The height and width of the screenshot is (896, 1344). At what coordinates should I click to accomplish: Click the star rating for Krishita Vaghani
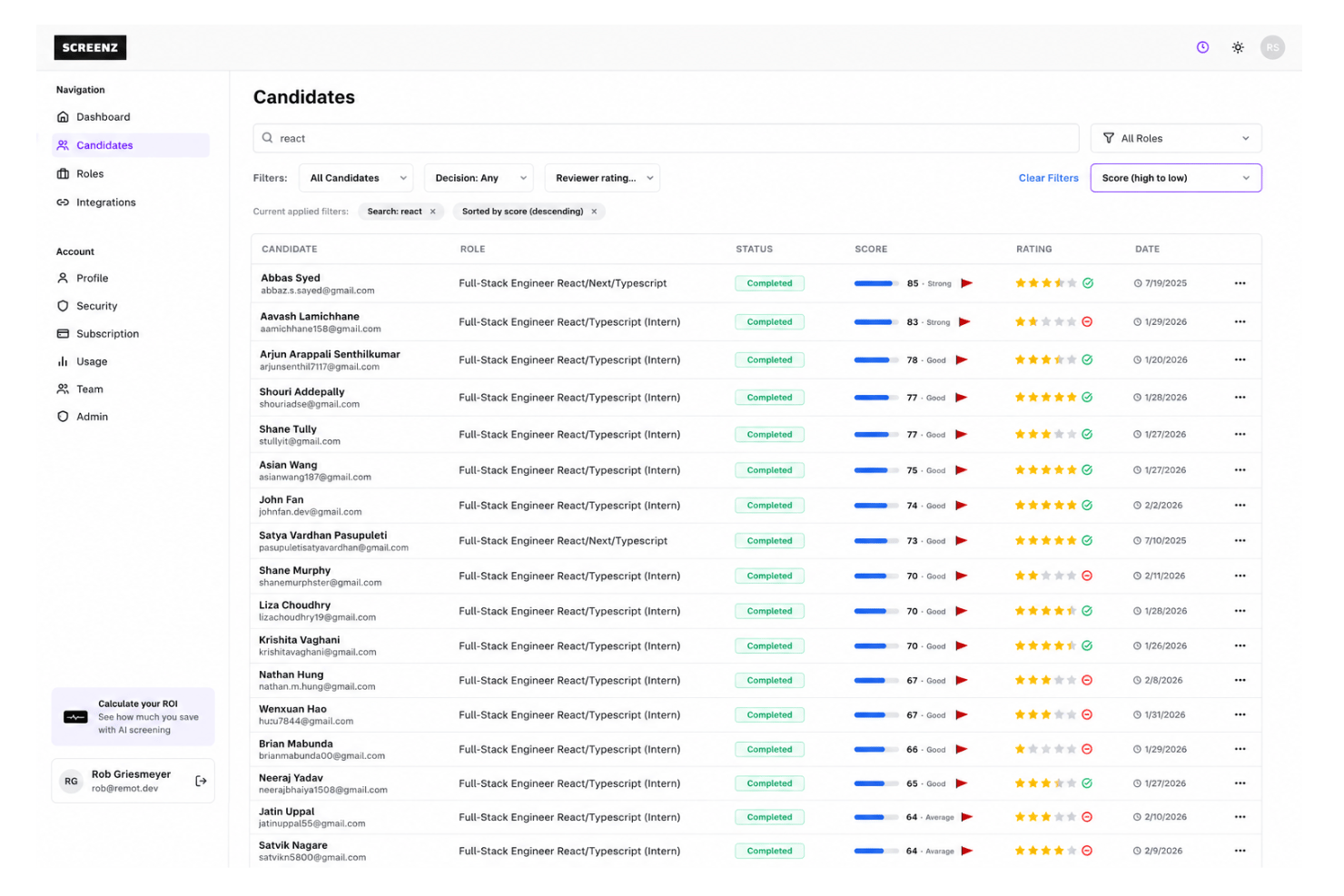[x=1045, y=646]
